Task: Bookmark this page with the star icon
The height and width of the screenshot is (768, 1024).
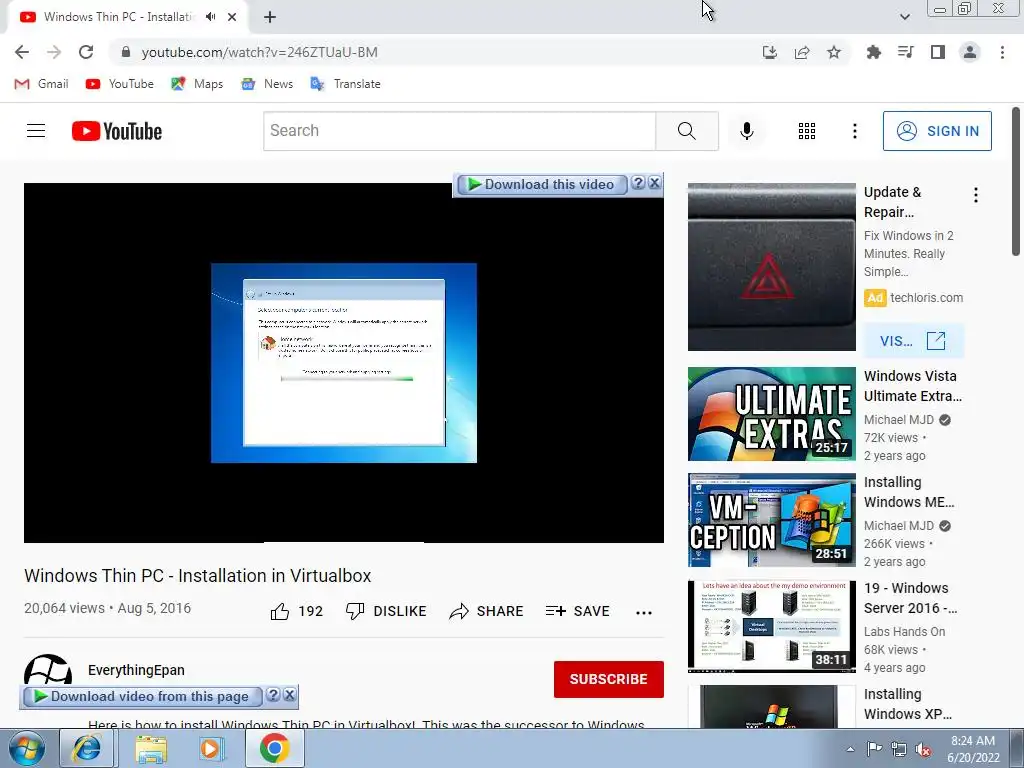Action: pos(834,52)
